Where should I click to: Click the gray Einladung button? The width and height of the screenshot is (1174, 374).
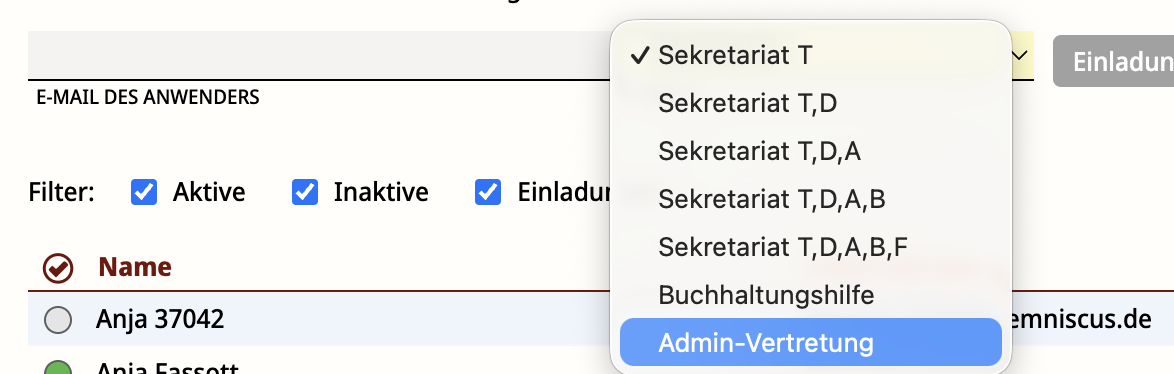pos(1113,61)
